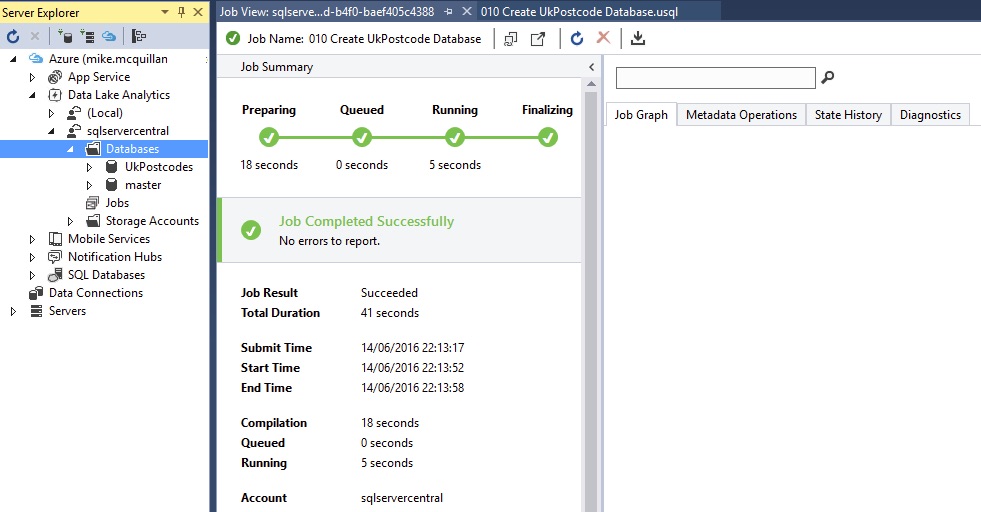Click the Connect to Server icon
Viewport: 981px width, 512px height.
point(87,36)
